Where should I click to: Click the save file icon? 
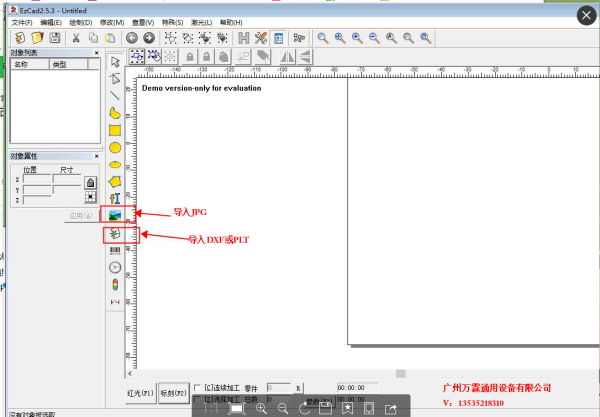coord(56,38)
